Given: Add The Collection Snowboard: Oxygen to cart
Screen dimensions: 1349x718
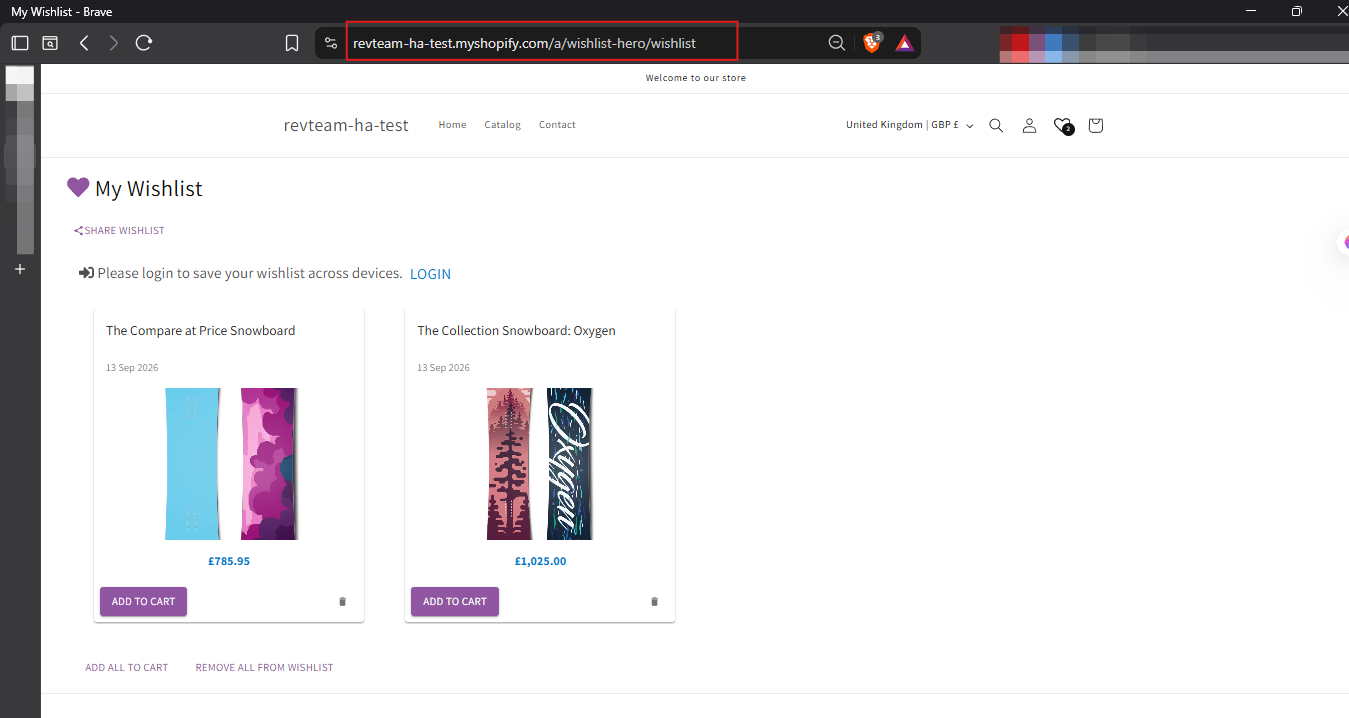Looking at the screenshot, I should point(455,602).
